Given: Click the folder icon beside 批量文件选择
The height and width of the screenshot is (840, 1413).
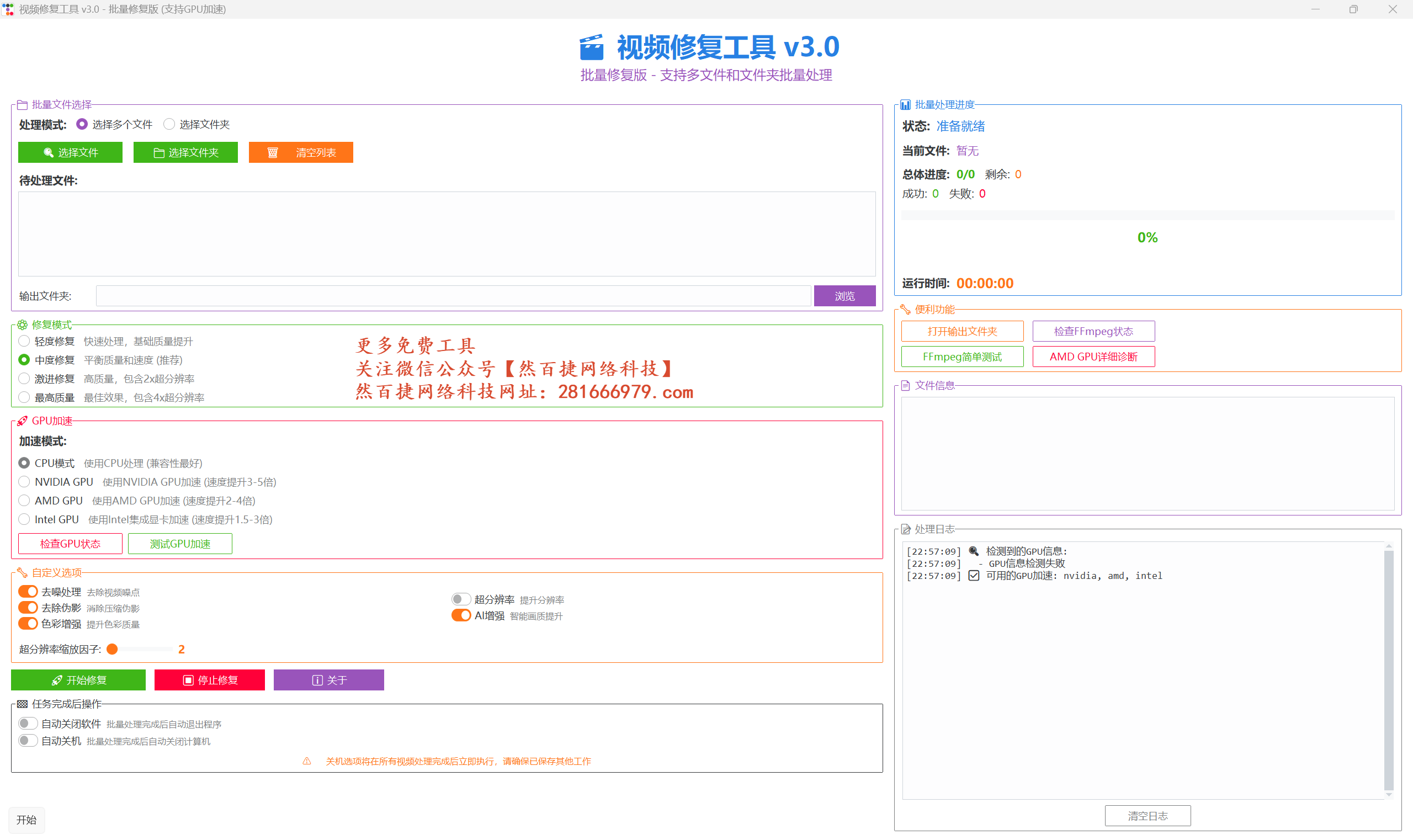Looking at the screenshot, I should pos(22,105).
